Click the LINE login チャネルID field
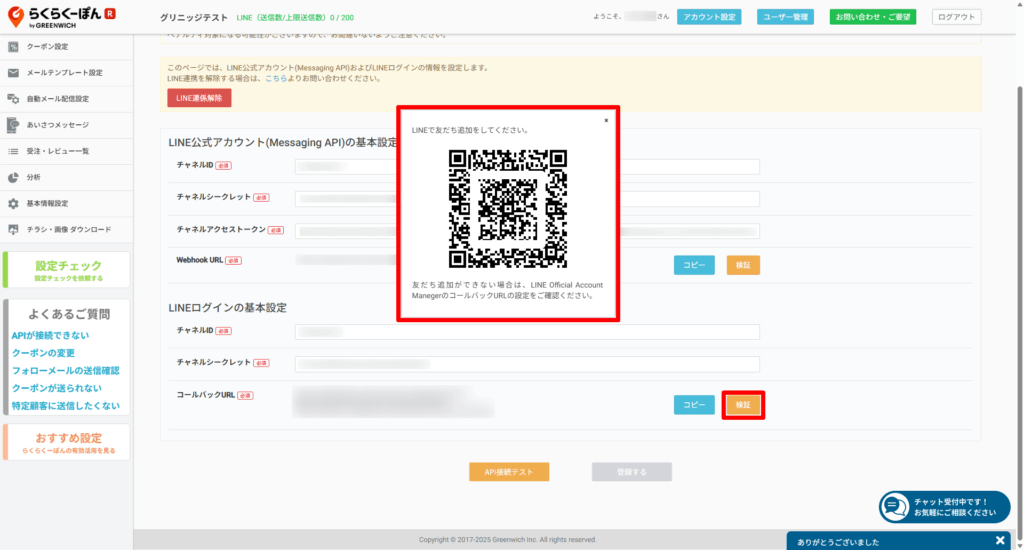The width and height of the screenshot is (1024, 550). [x=527, y=331]
